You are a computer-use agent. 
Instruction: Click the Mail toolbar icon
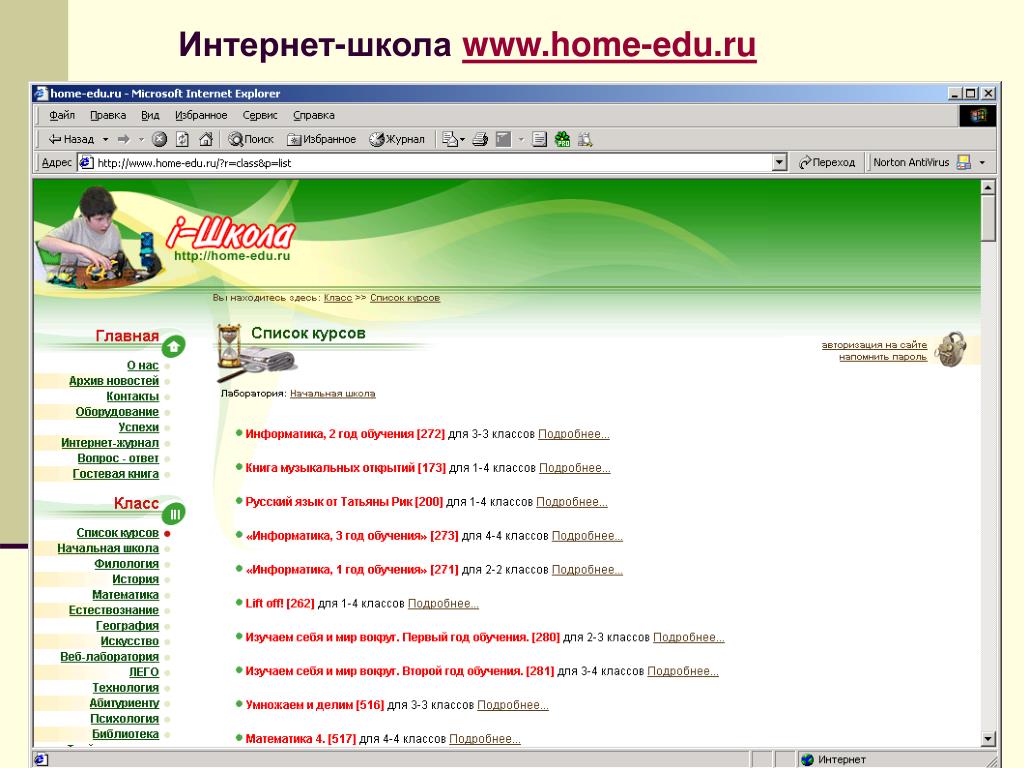(449, 139)
